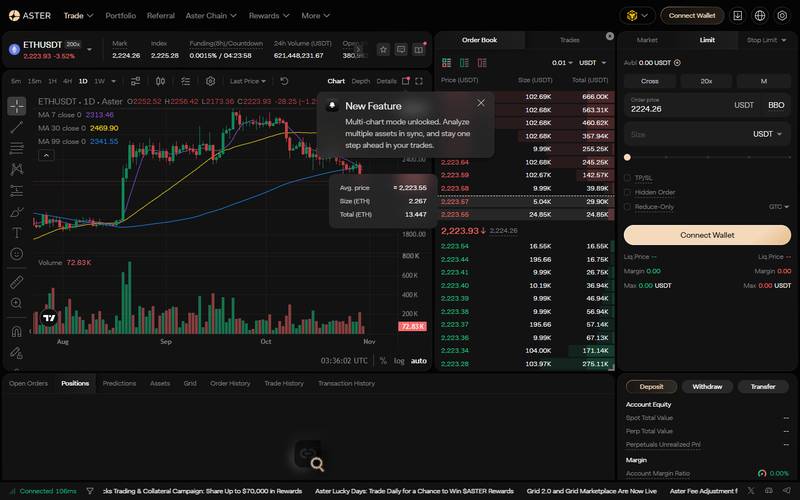Open 20x leverage setting
Viewport: 800px width, 500px height.
coord(706,81)
